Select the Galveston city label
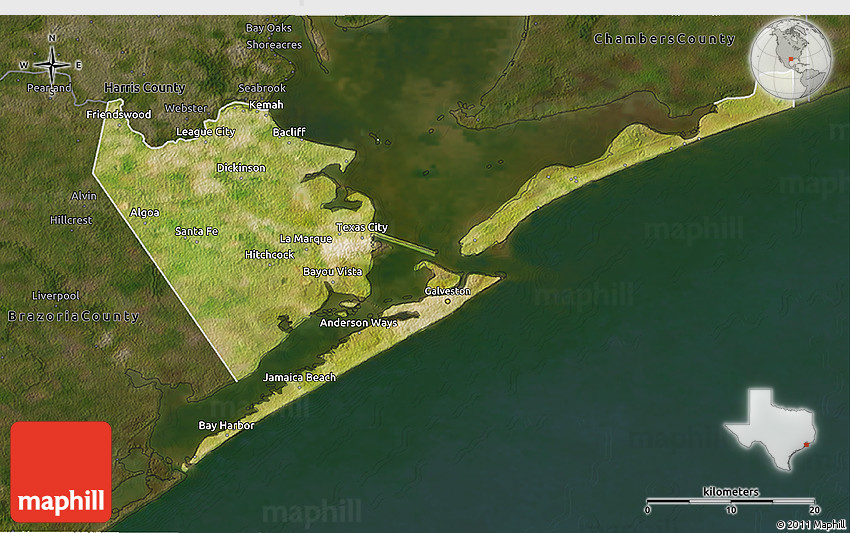The height and width of the screenshot is (533, 850). (447, 291)
